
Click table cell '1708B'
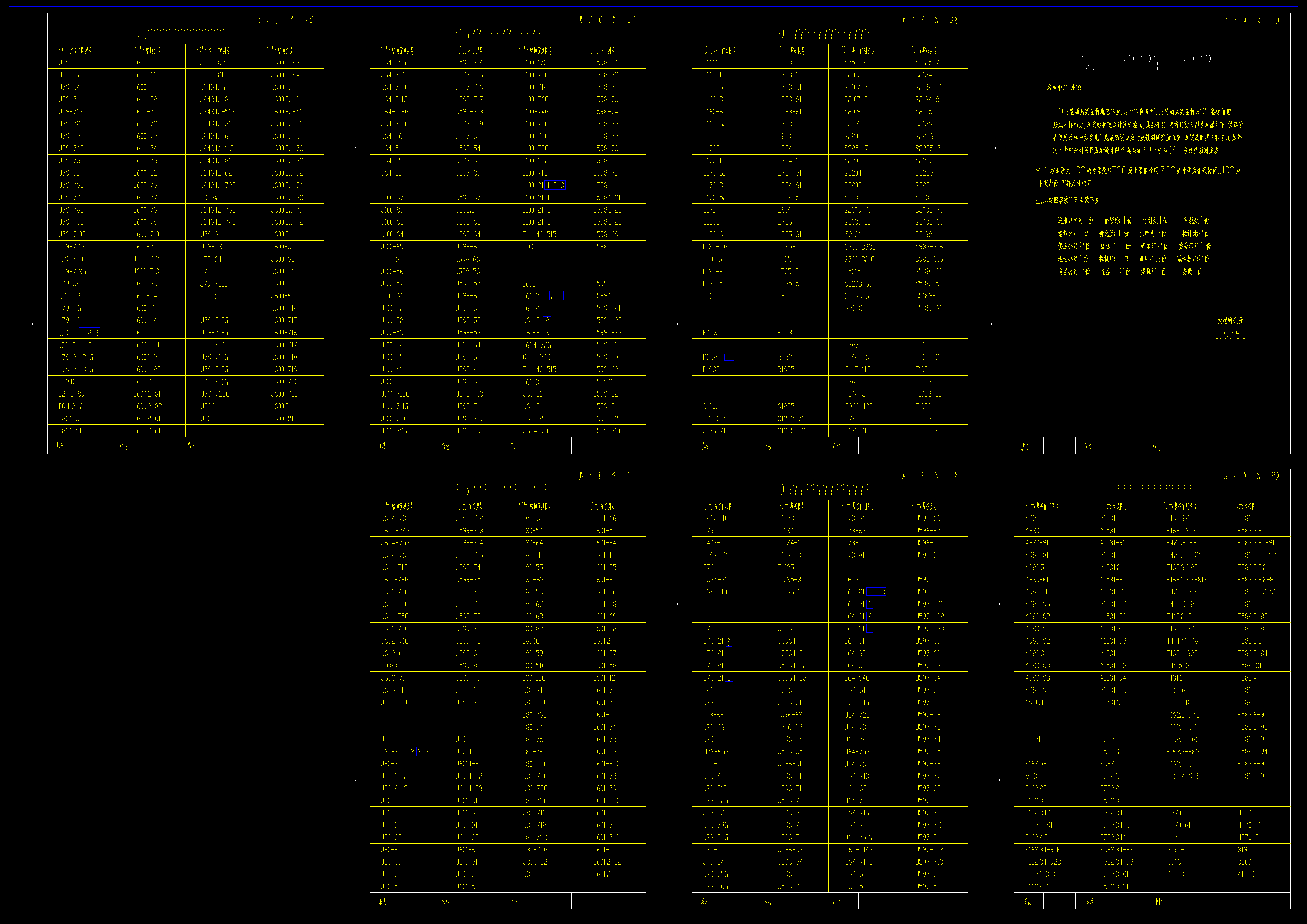click(389, 666)
